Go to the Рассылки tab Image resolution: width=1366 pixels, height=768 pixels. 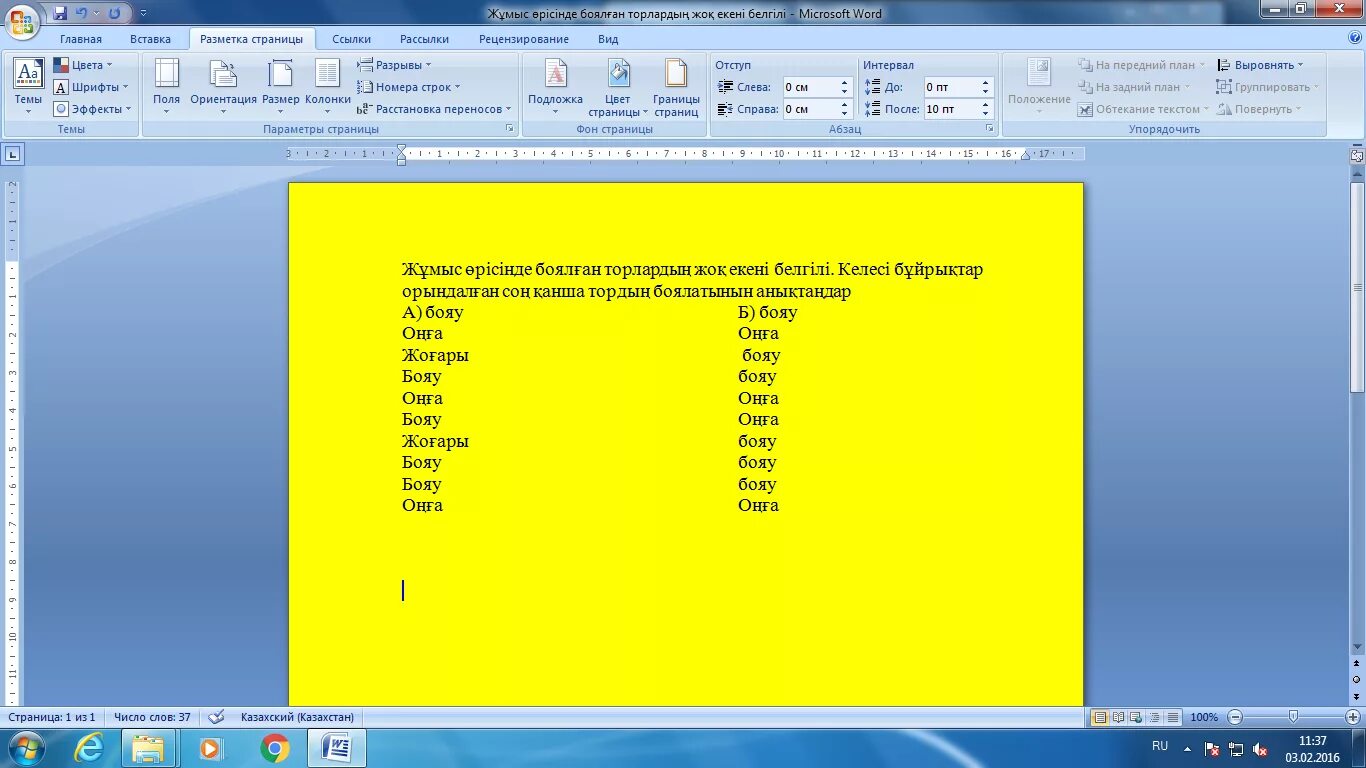[x=424, y=39]
